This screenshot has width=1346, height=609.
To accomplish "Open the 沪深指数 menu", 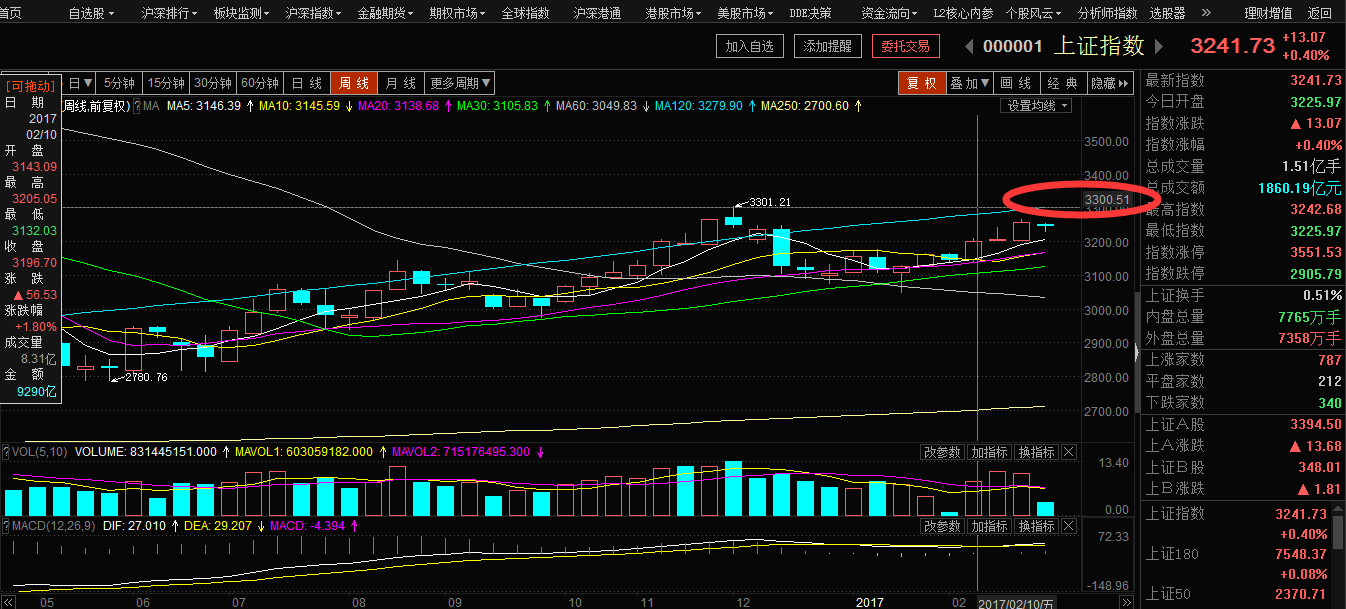I will click(x=314, y=13).
